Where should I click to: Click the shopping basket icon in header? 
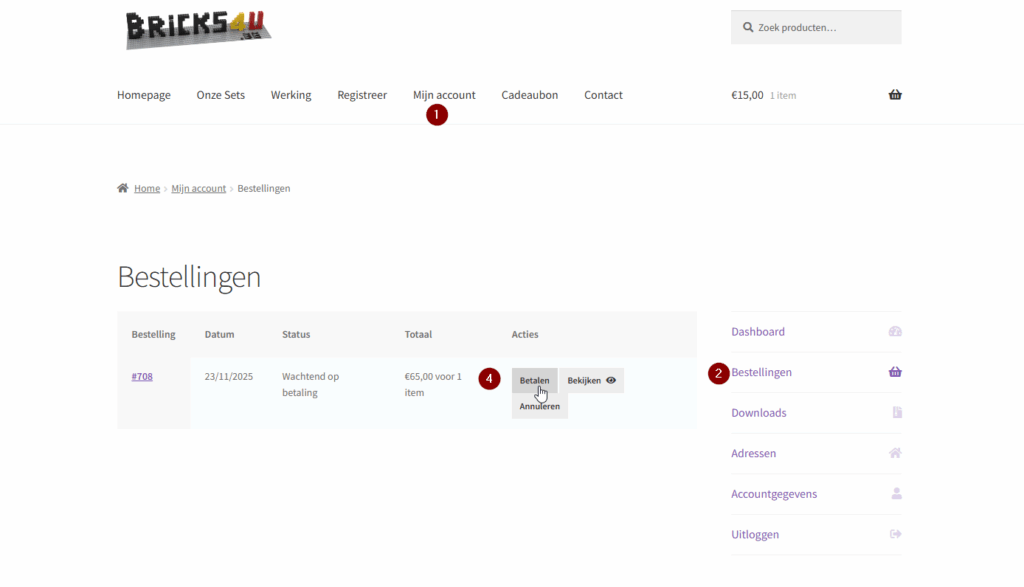click(895, 95)
